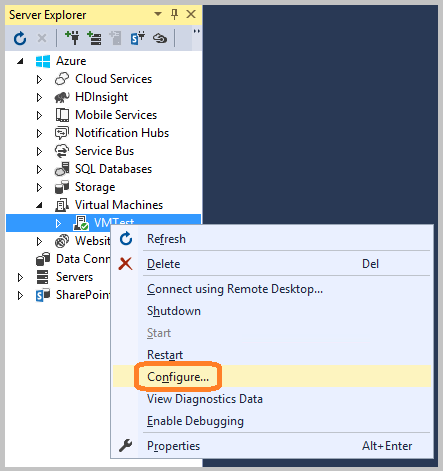Viewport: 443px width, 471px height.
Task: Expand the VMTest virtual machine node
Action: tap(58, 223)
